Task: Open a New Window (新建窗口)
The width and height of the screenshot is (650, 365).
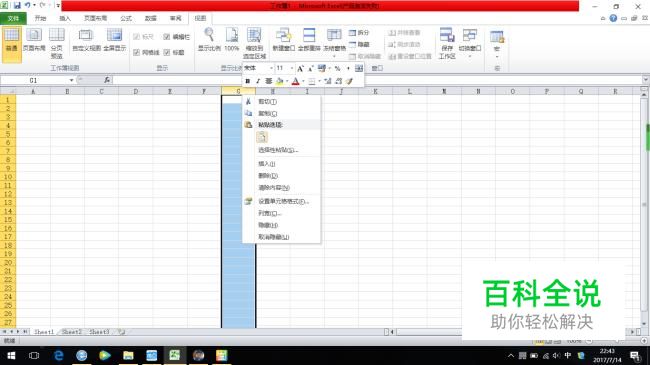Action: pos(284,40)
